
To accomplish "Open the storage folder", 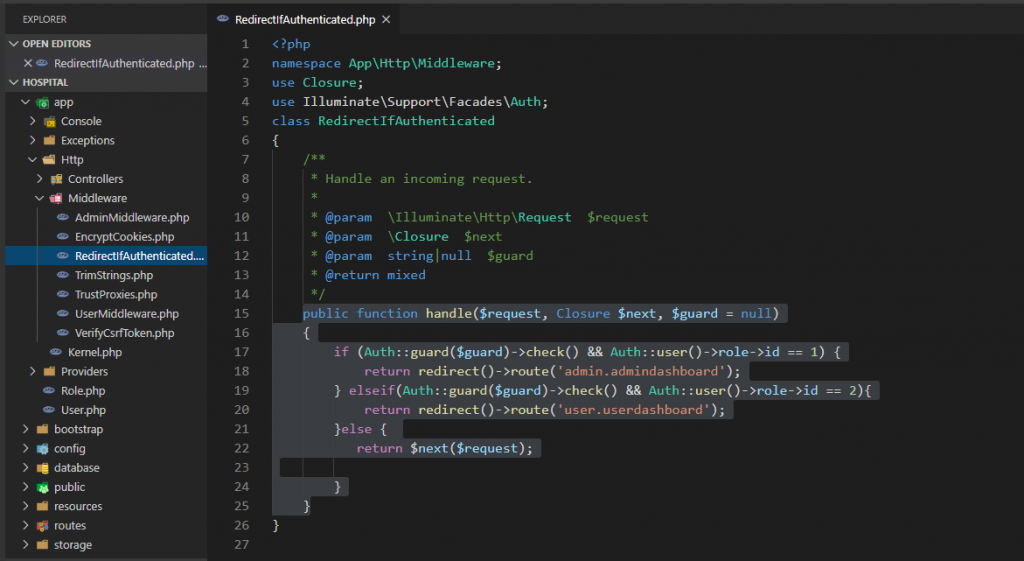I will (72, 545).
